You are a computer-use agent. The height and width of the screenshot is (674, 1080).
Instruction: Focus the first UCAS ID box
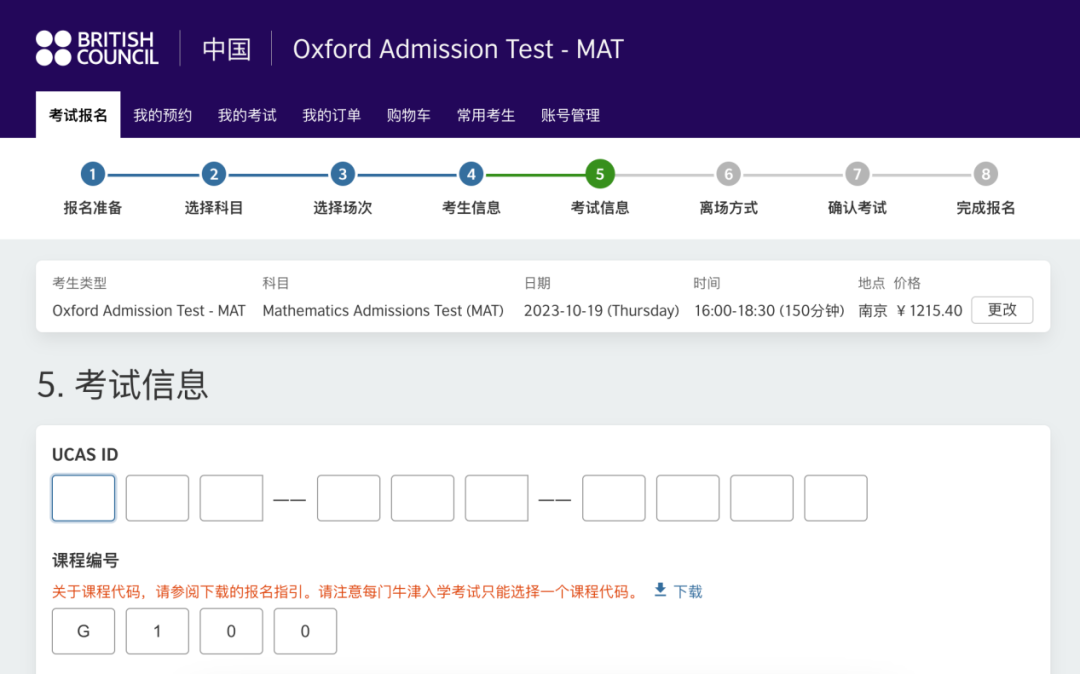click(x=83, y=498)
